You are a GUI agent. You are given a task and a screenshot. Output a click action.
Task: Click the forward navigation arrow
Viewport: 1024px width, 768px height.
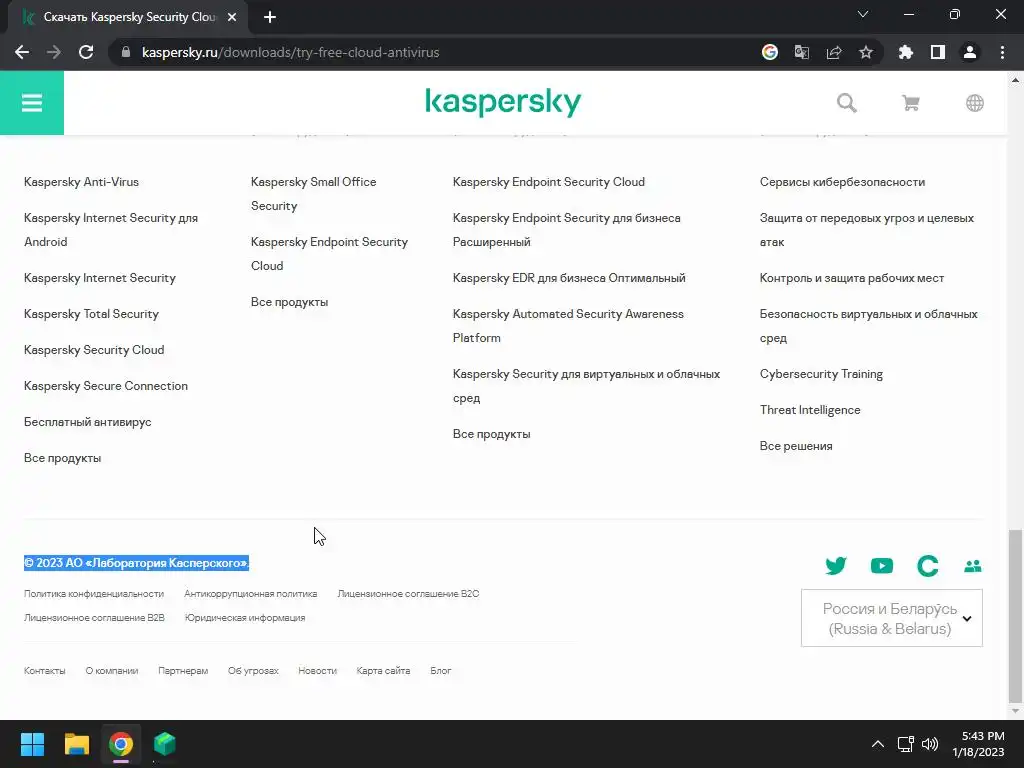54,52
